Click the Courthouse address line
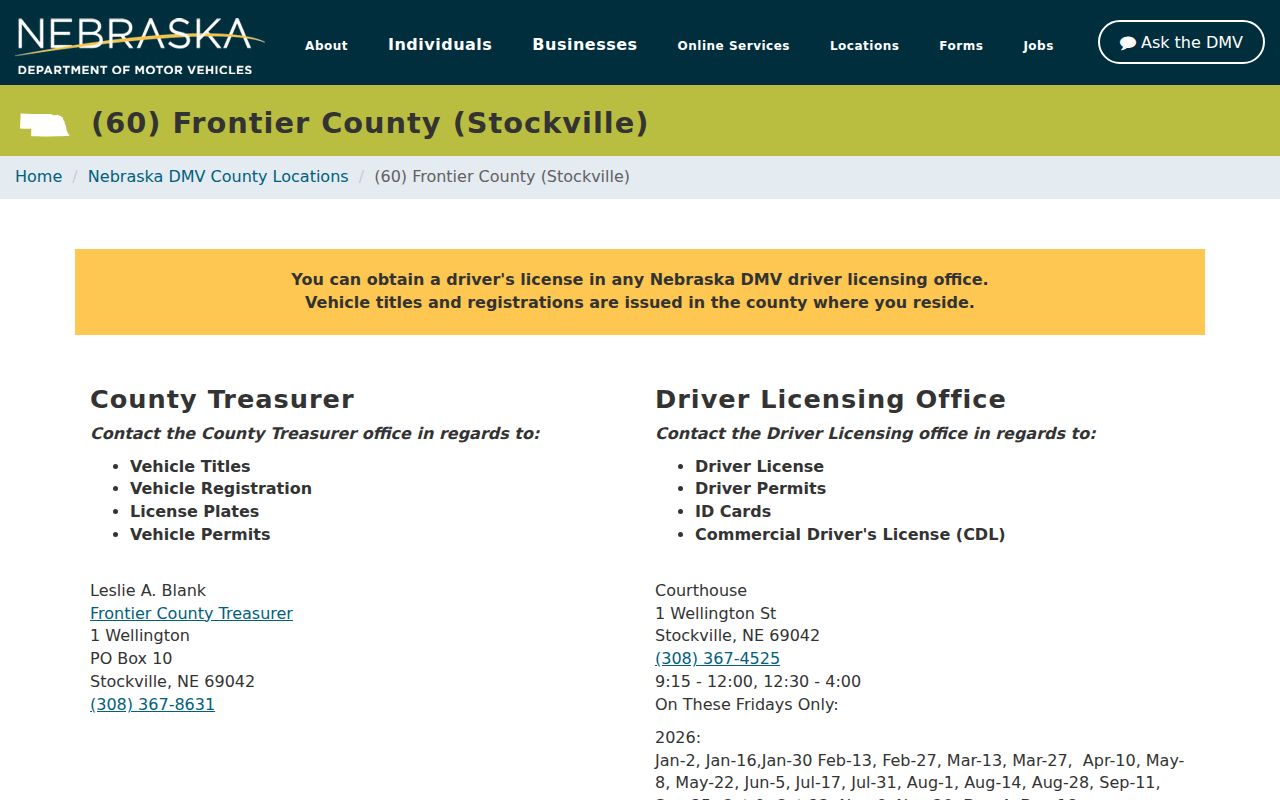 701,590
